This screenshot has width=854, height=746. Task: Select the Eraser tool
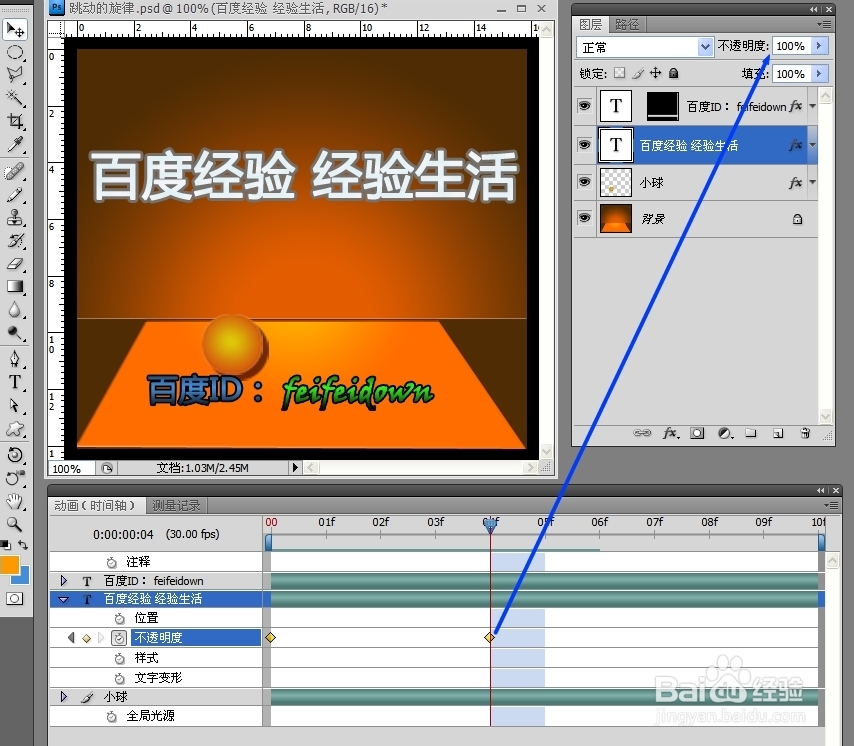[x=15, y=264]
